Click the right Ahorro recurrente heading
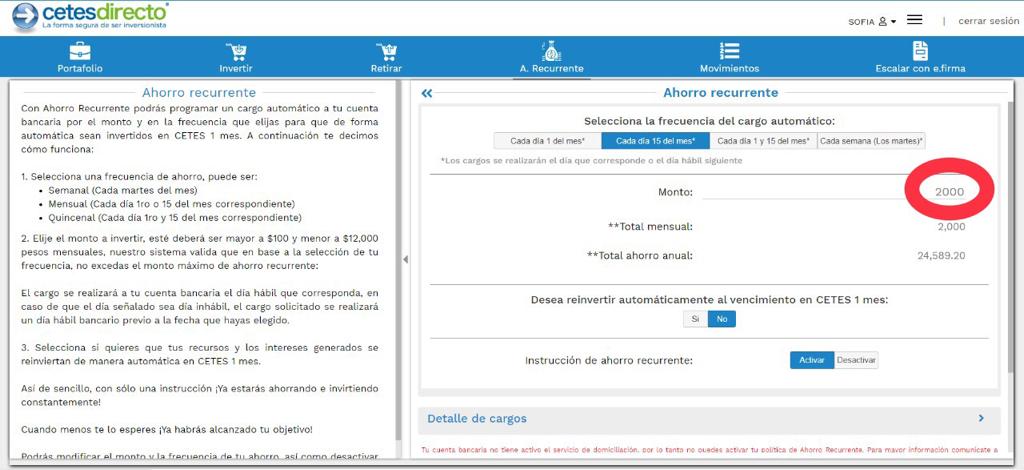 (x=720, y=93)
